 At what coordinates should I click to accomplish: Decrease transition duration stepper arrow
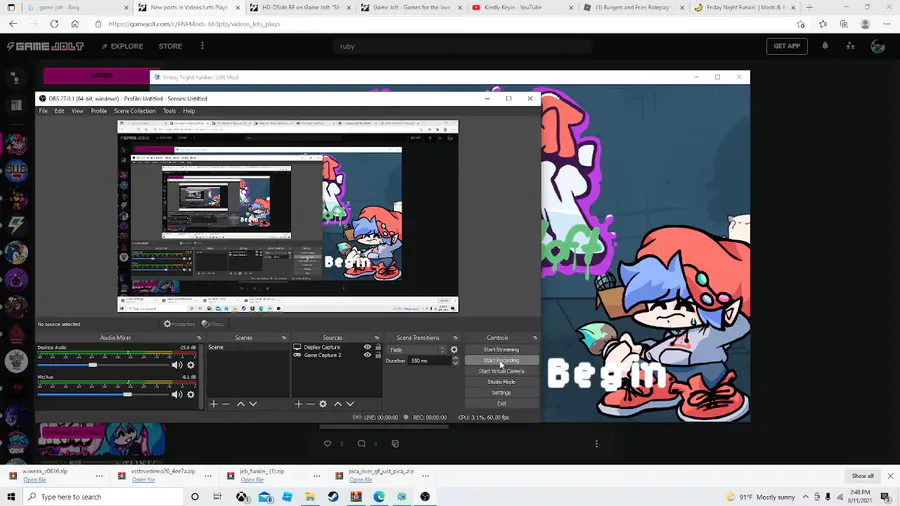tap(455, 363)
